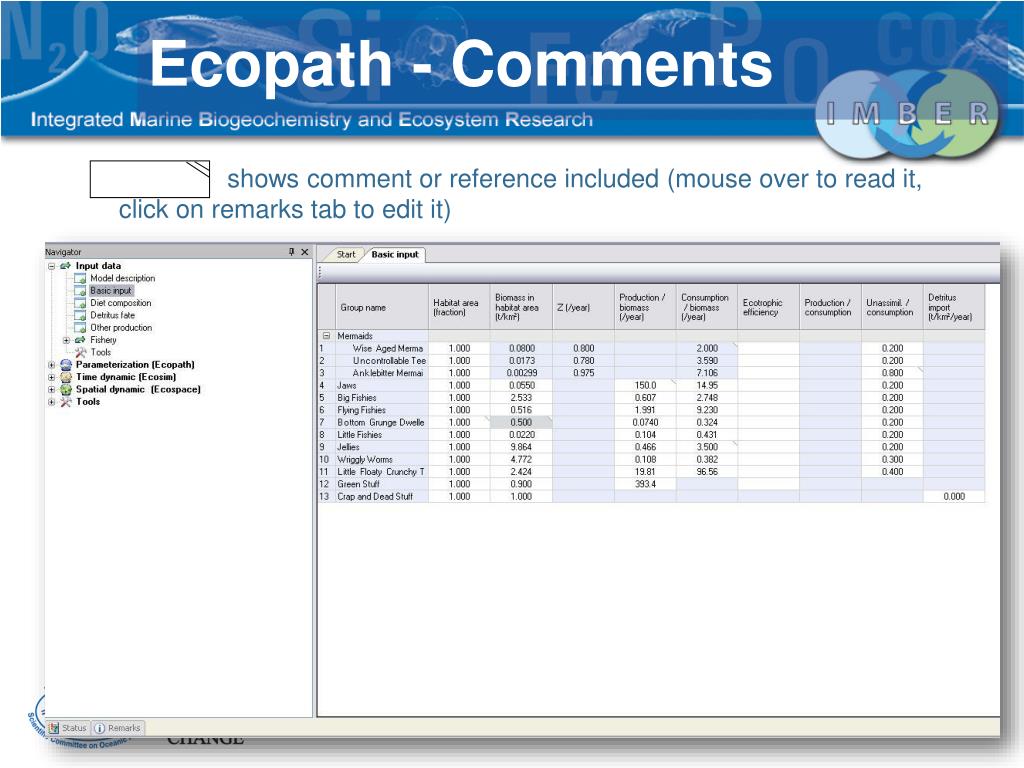Viewport: 1024px width, 768px height.
Task: Expand the Fishery tree node
Action: (x=66, y=340)
